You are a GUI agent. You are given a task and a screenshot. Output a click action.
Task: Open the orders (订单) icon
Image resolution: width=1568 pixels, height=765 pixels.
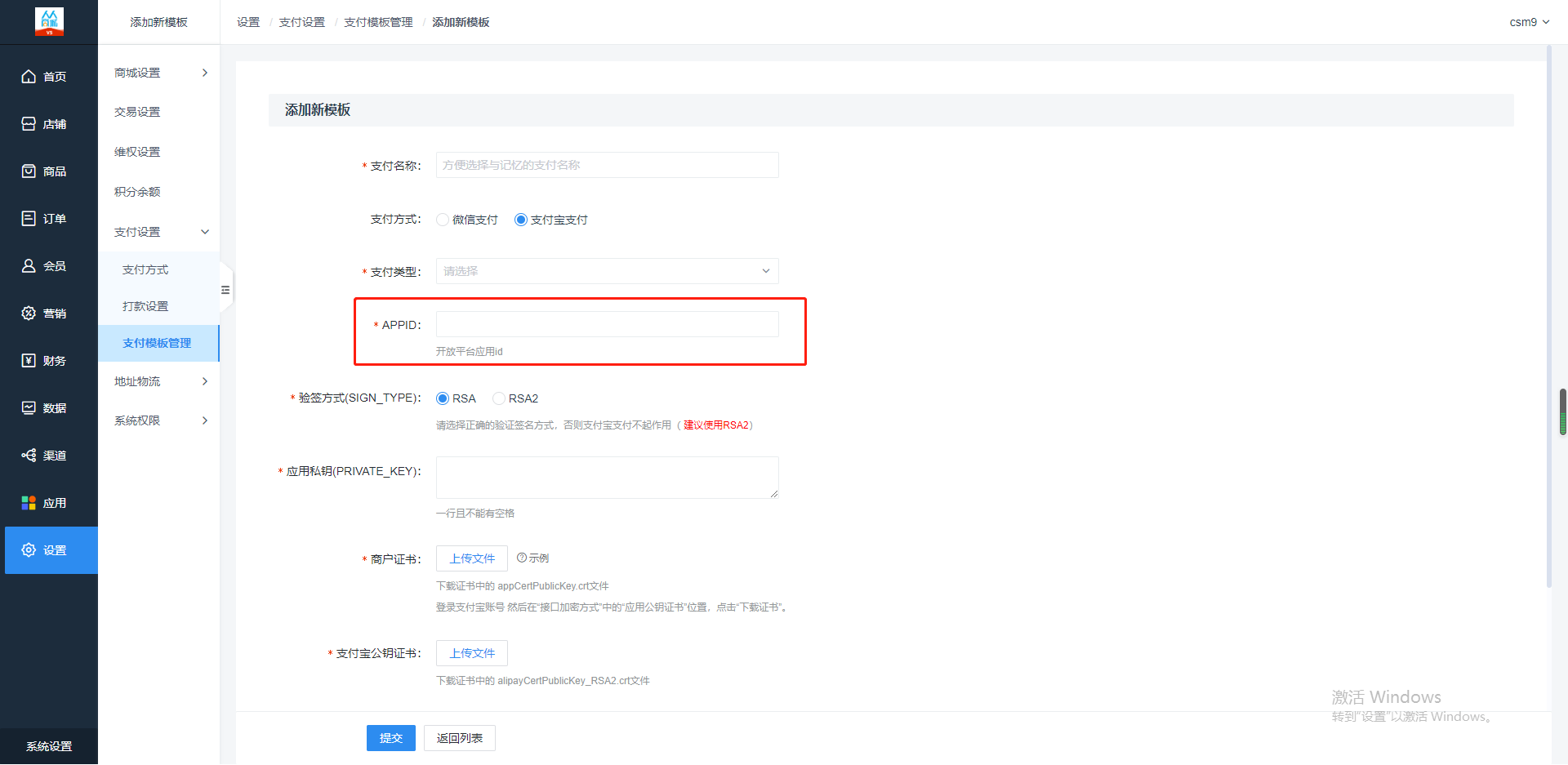pos(29,219)
